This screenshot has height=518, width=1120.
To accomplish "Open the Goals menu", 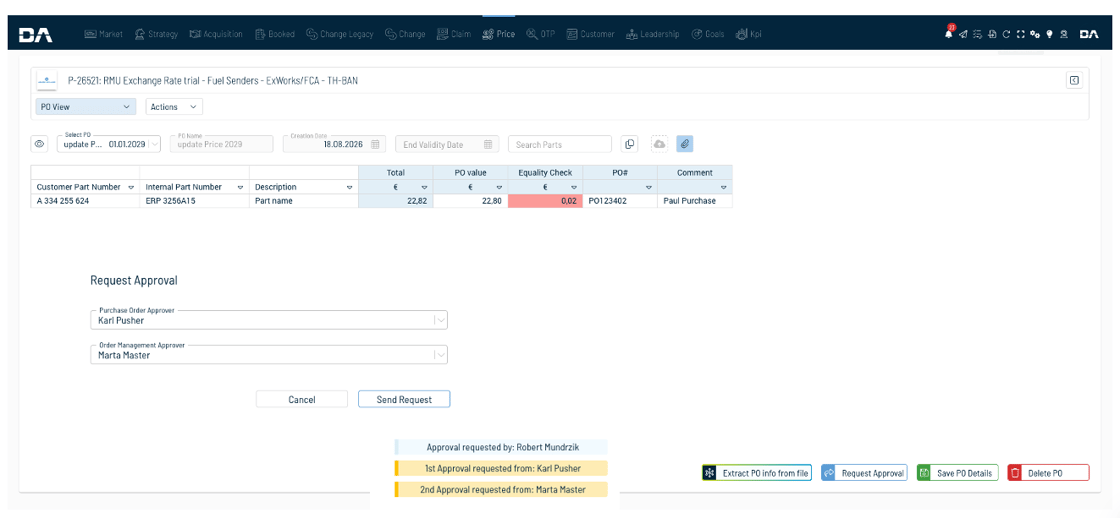I will (708, 34).
